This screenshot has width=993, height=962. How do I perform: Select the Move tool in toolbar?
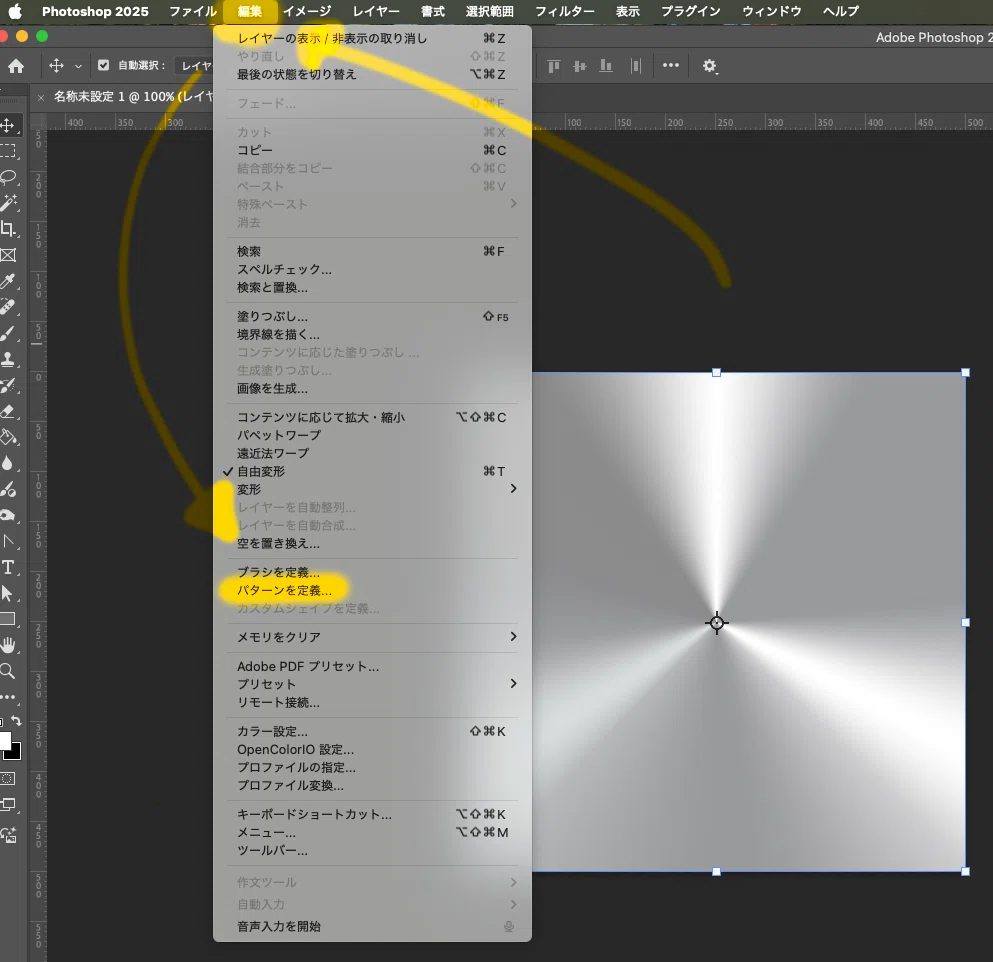tap(8, 125)
